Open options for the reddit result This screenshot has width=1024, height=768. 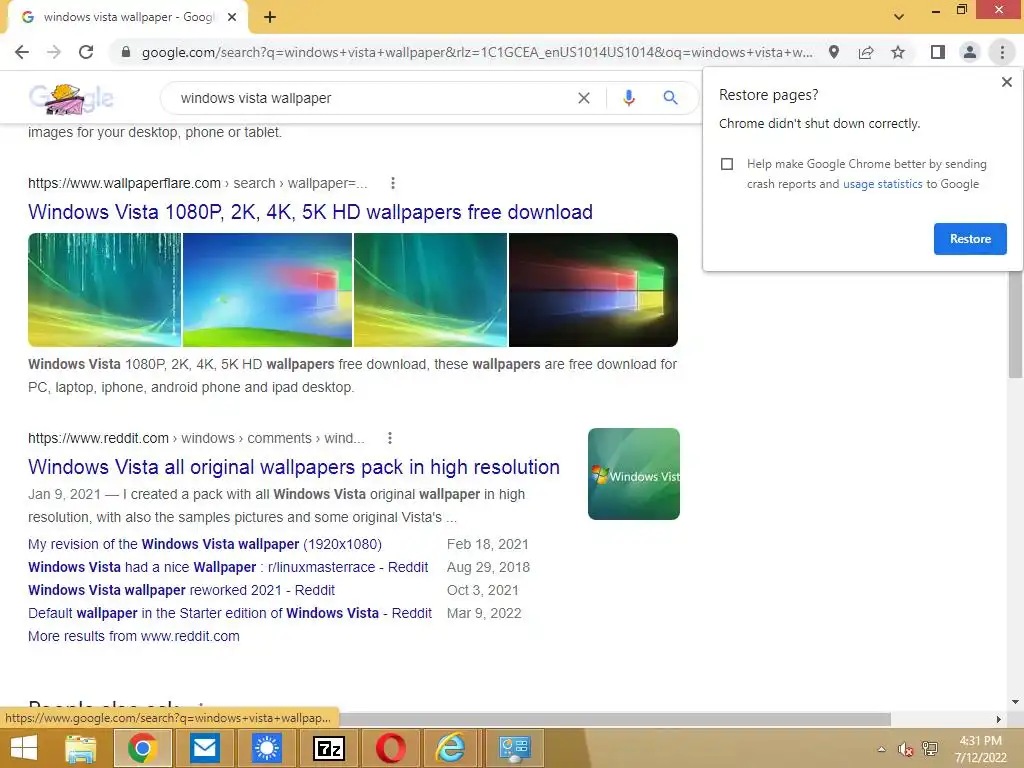click(x=390, y=438)
